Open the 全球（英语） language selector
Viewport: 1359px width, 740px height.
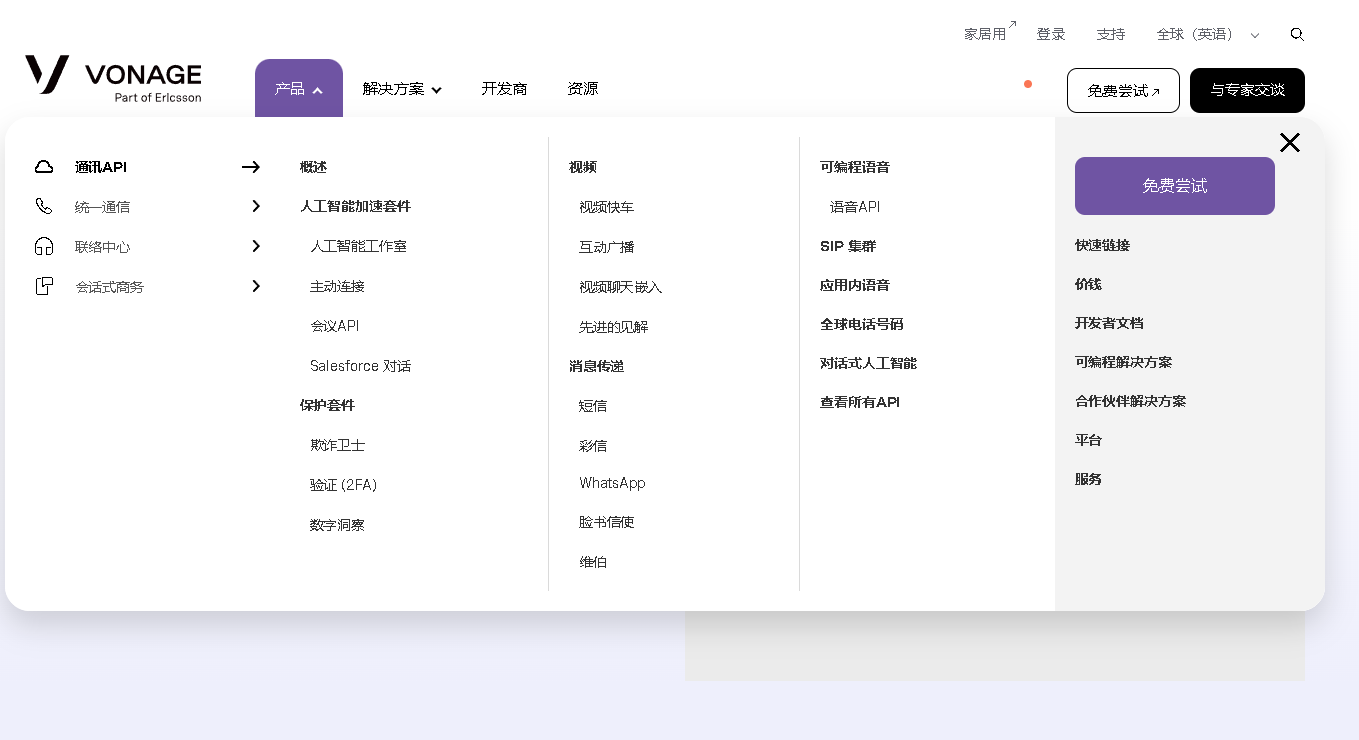[1207, 34]
